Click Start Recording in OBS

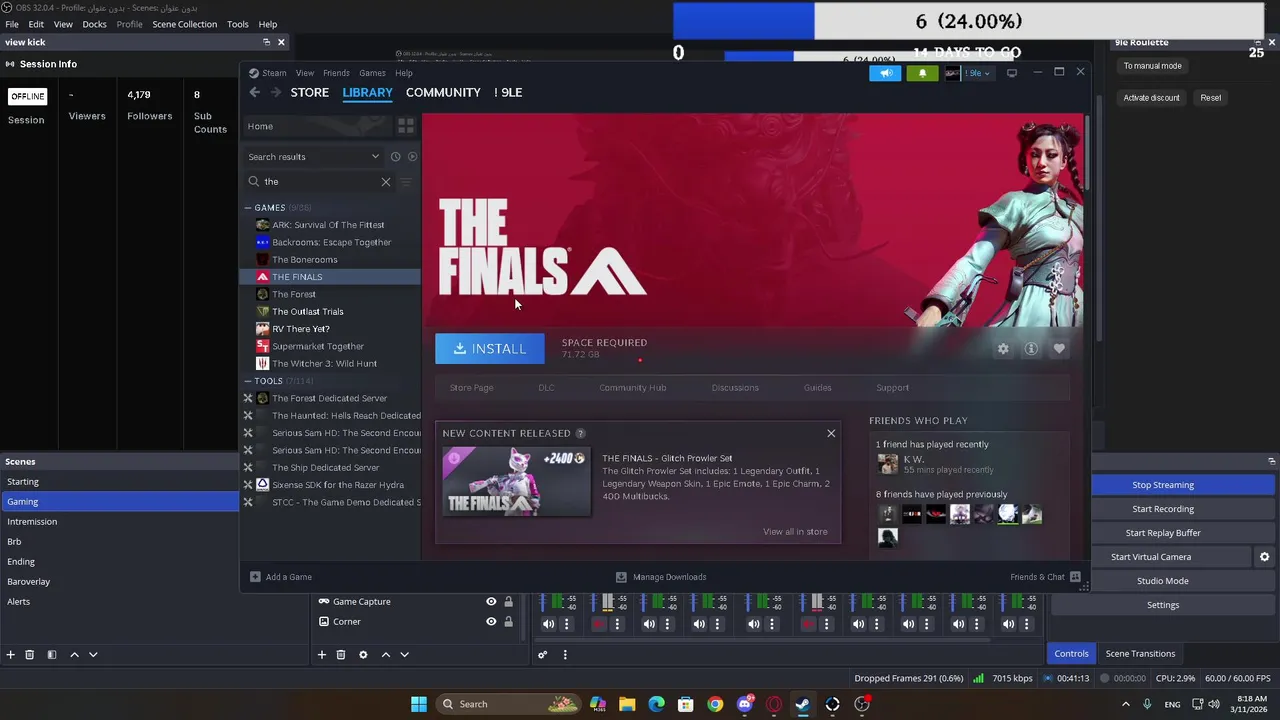tap(1163, 509)
